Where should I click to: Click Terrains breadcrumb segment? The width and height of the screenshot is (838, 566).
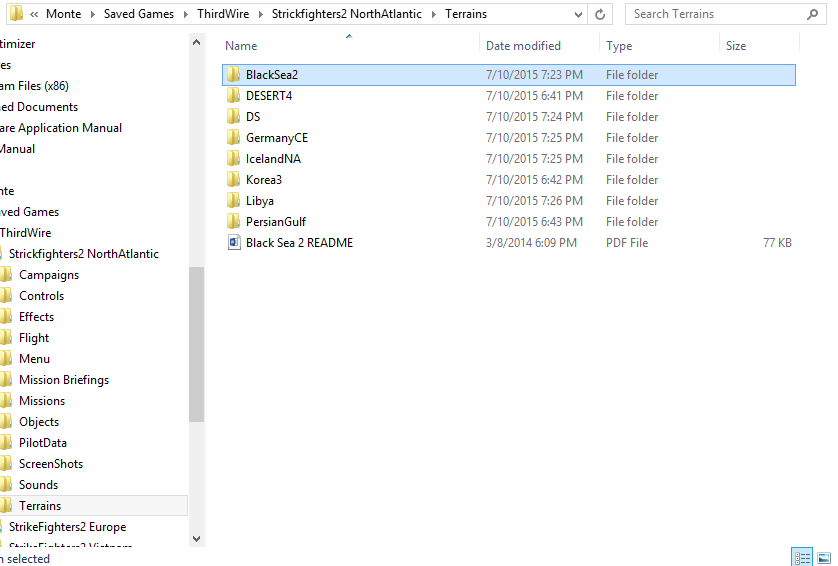click(466, 14)
